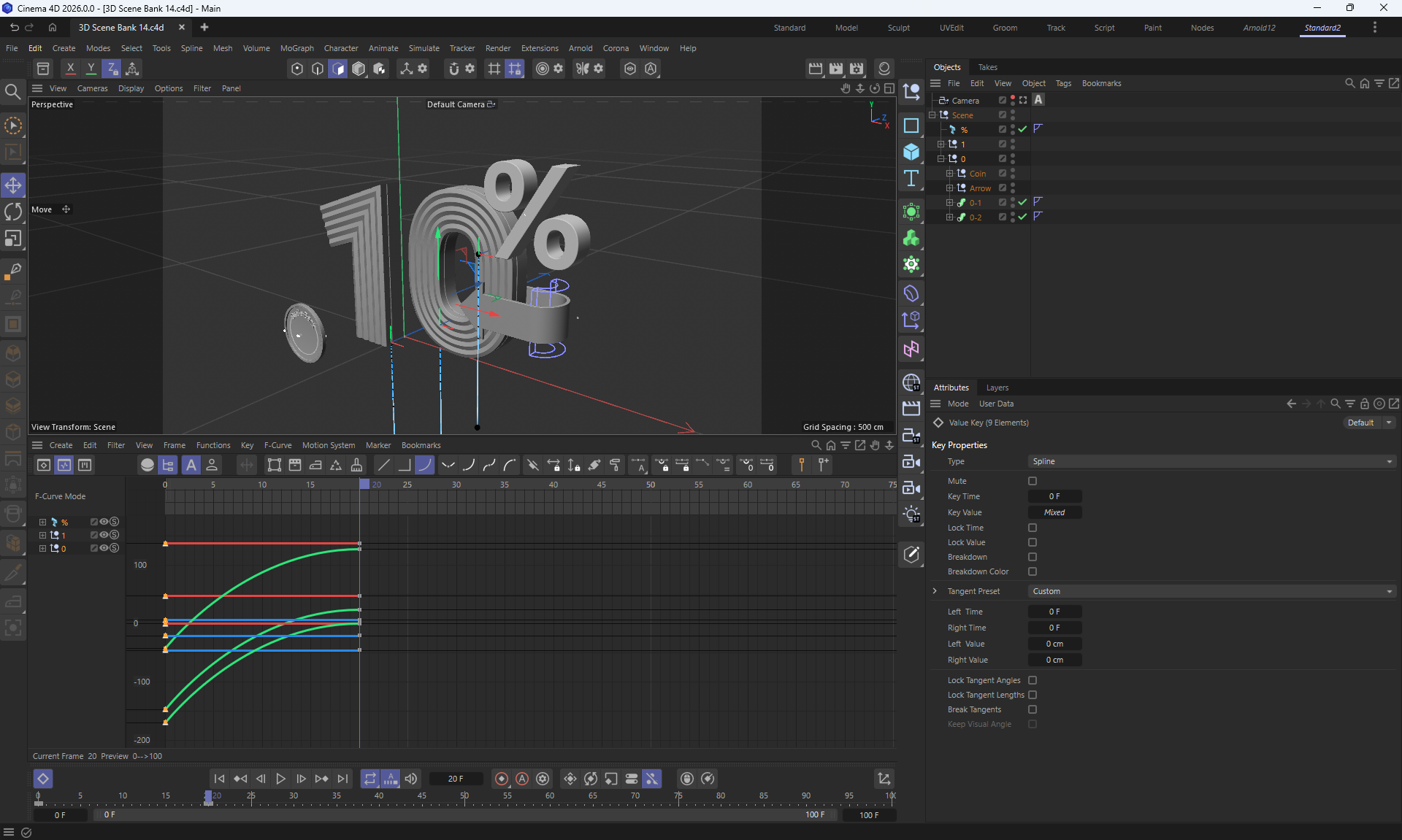
Task: Switch to the Takes tab
Action: point(987,67)
